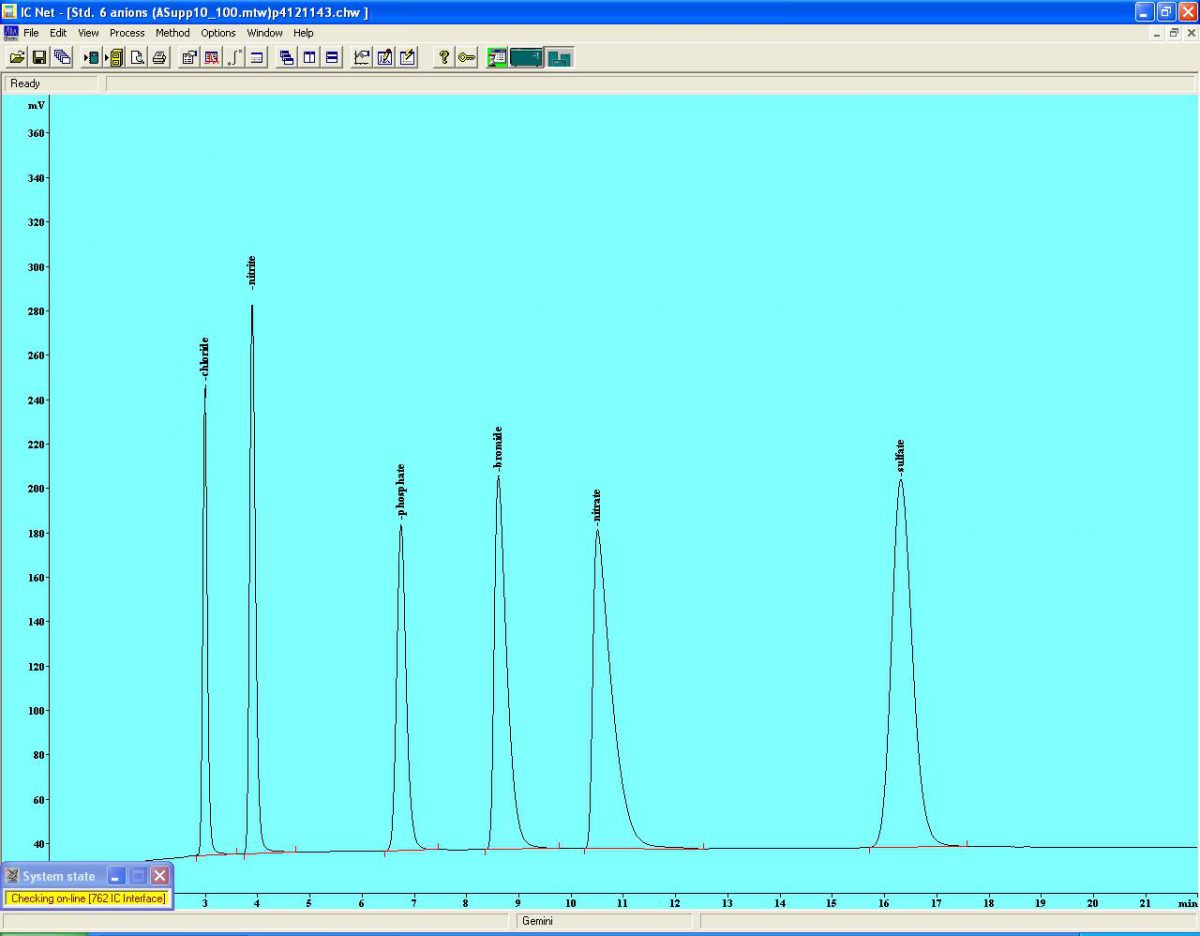
Task: Open the Edit menu
Action: (x=58, y=33)
